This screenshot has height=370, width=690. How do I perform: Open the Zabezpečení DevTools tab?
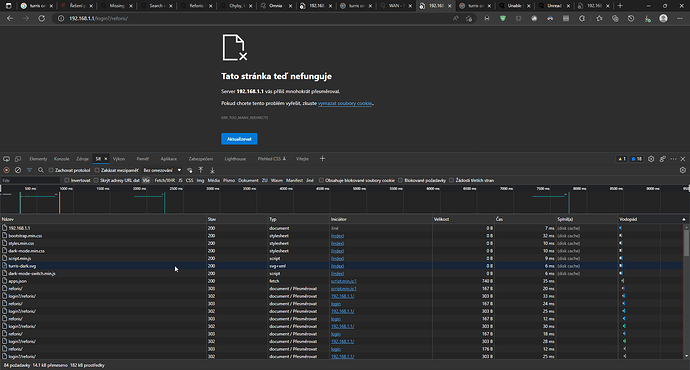[x=201, y=159]
